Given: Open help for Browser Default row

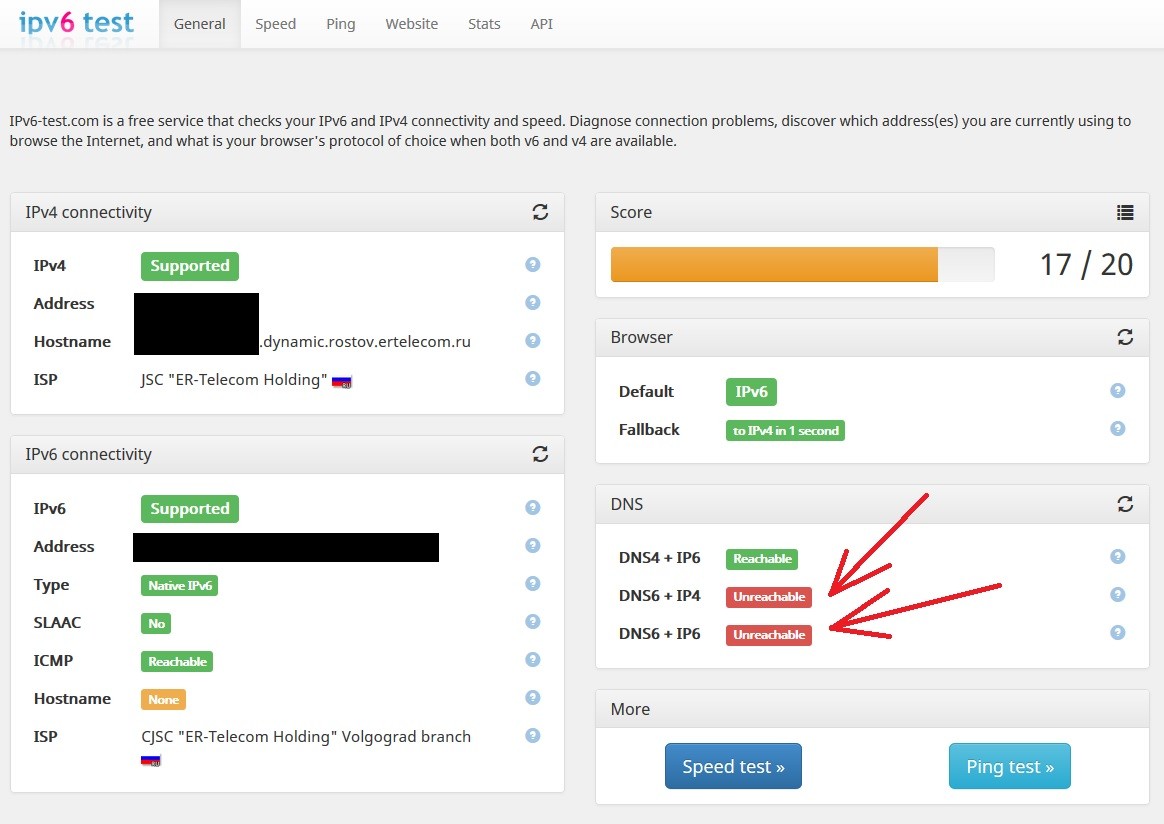Looking at the screenshot, I should pyautogui.click(x=1118, y=390).
